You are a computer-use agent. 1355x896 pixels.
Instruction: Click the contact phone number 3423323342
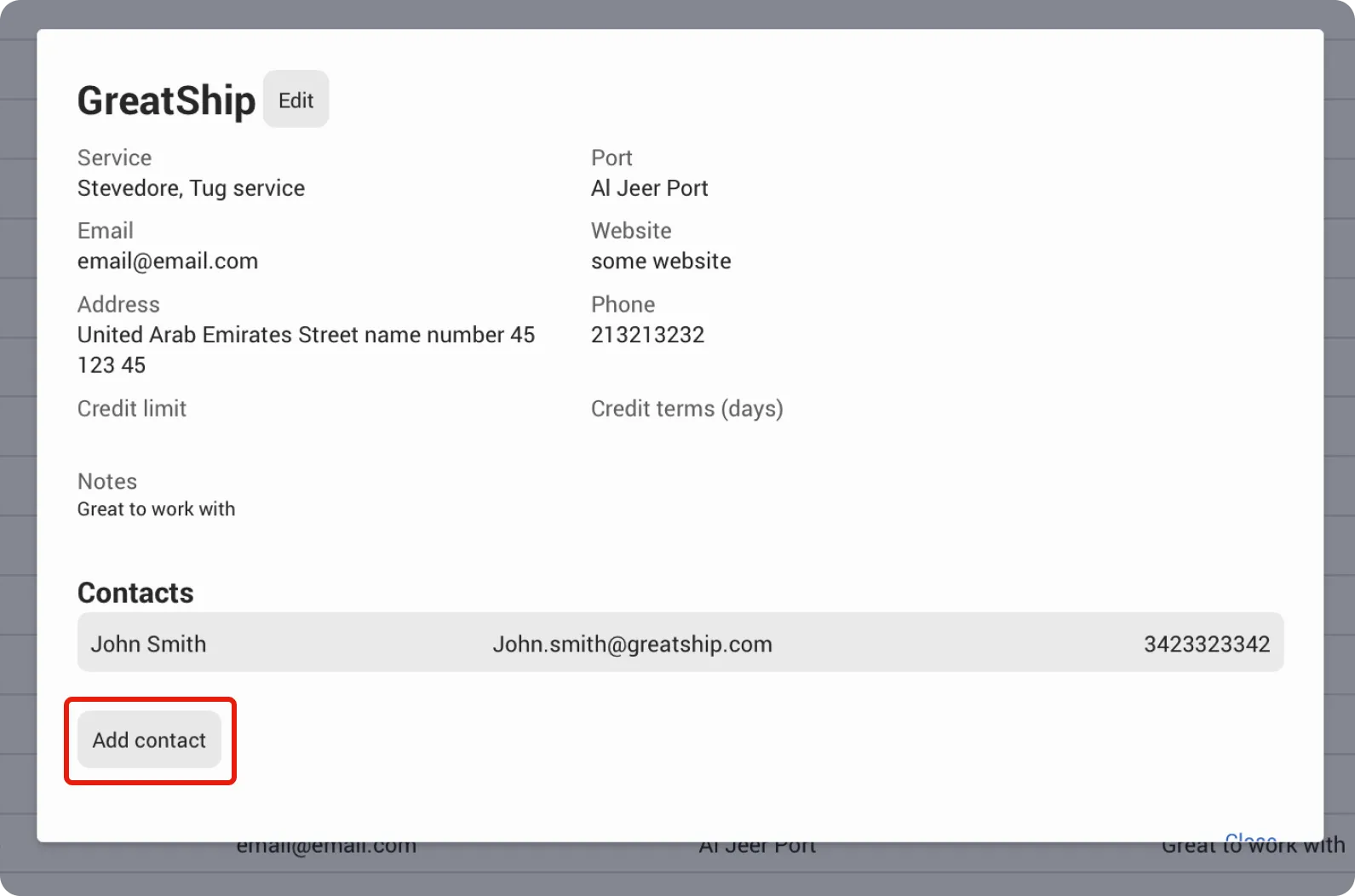pyautogui.click(x=1207, y=644)
